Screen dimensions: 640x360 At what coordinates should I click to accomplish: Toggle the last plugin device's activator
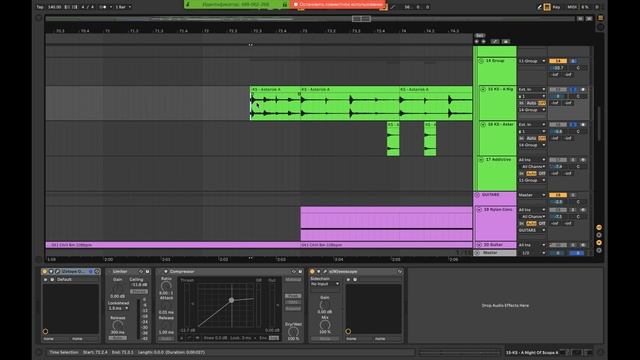click(x=312, y=271)
